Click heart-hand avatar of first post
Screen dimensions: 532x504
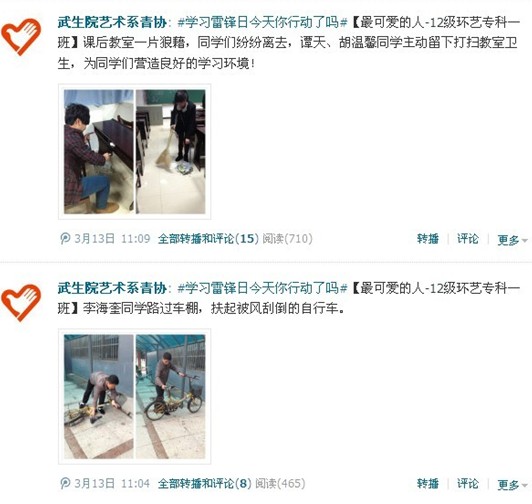pos(21,37)
